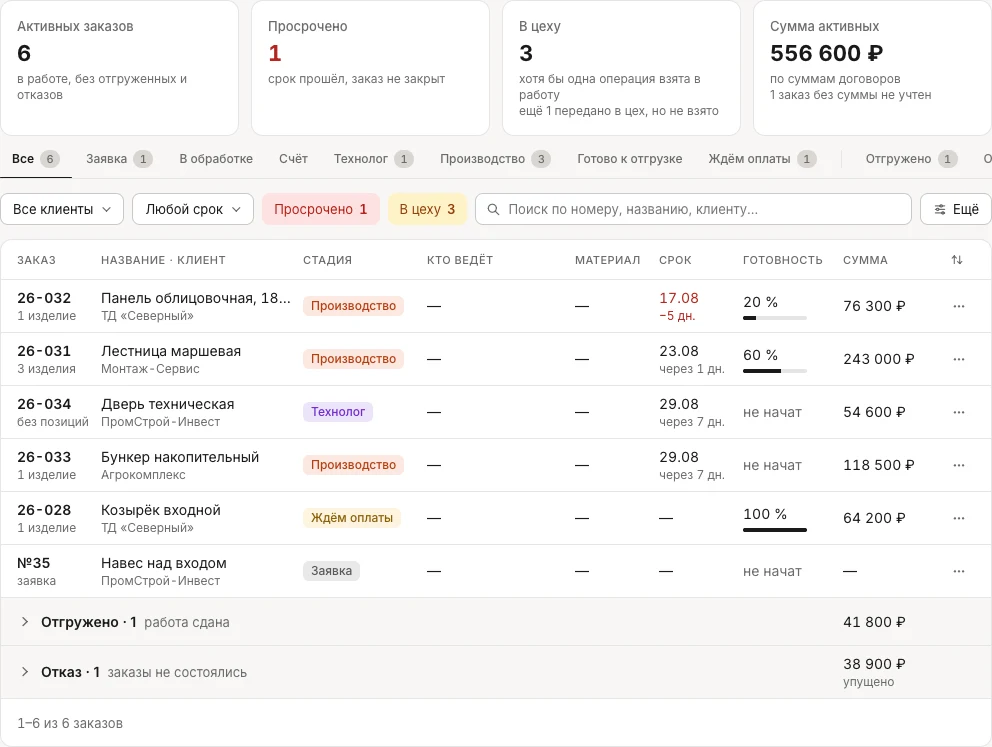Viewport: 992px width, 747px height.
Task: Click the Ещё filters button
Action: (956, 209)
